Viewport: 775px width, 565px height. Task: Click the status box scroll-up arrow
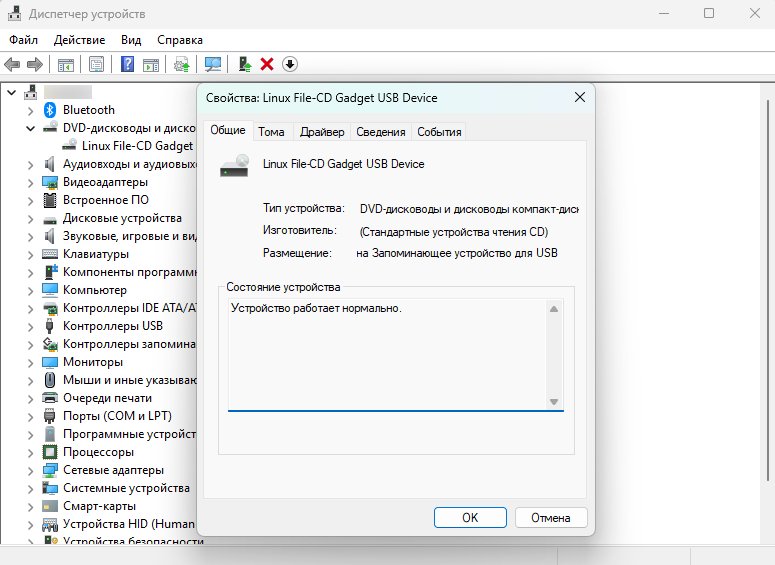click(554, 309)
